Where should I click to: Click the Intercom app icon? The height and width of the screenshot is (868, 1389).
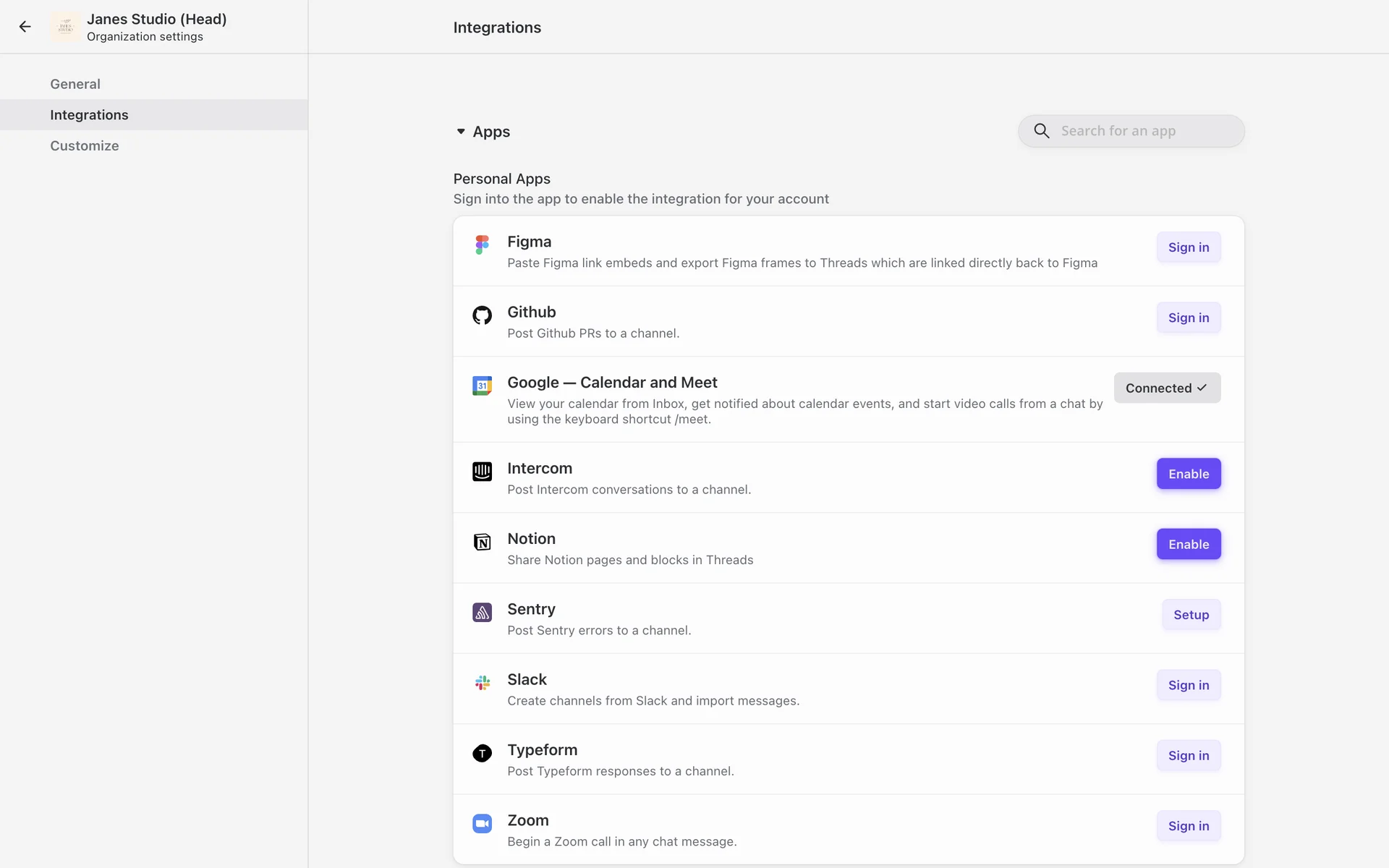[x=482, y=472]
